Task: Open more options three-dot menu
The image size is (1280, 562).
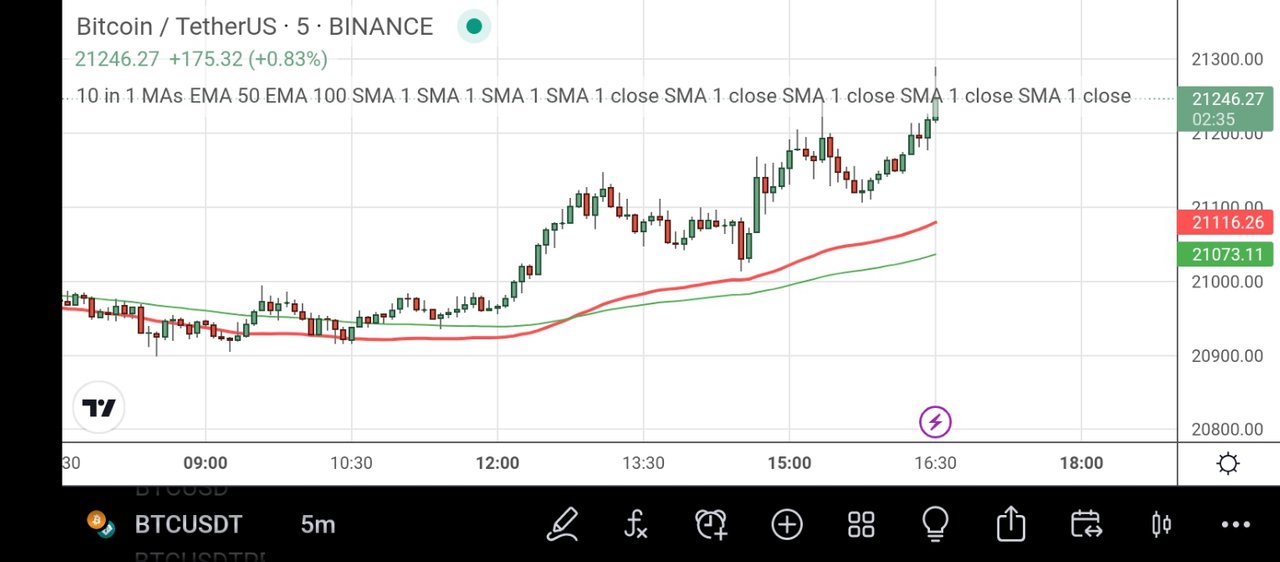Action: [x=1236, y=524]
